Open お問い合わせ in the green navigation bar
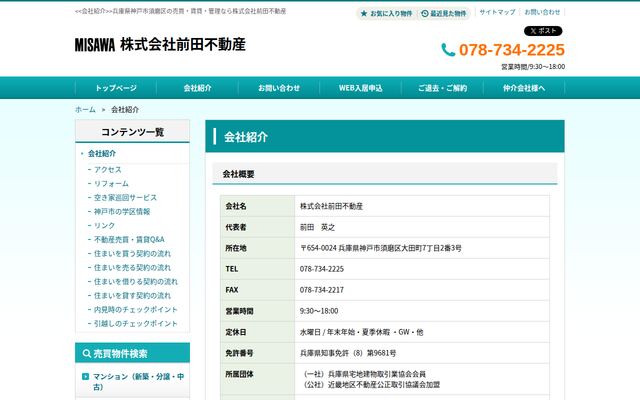The image size is (640, 400). 279,88
